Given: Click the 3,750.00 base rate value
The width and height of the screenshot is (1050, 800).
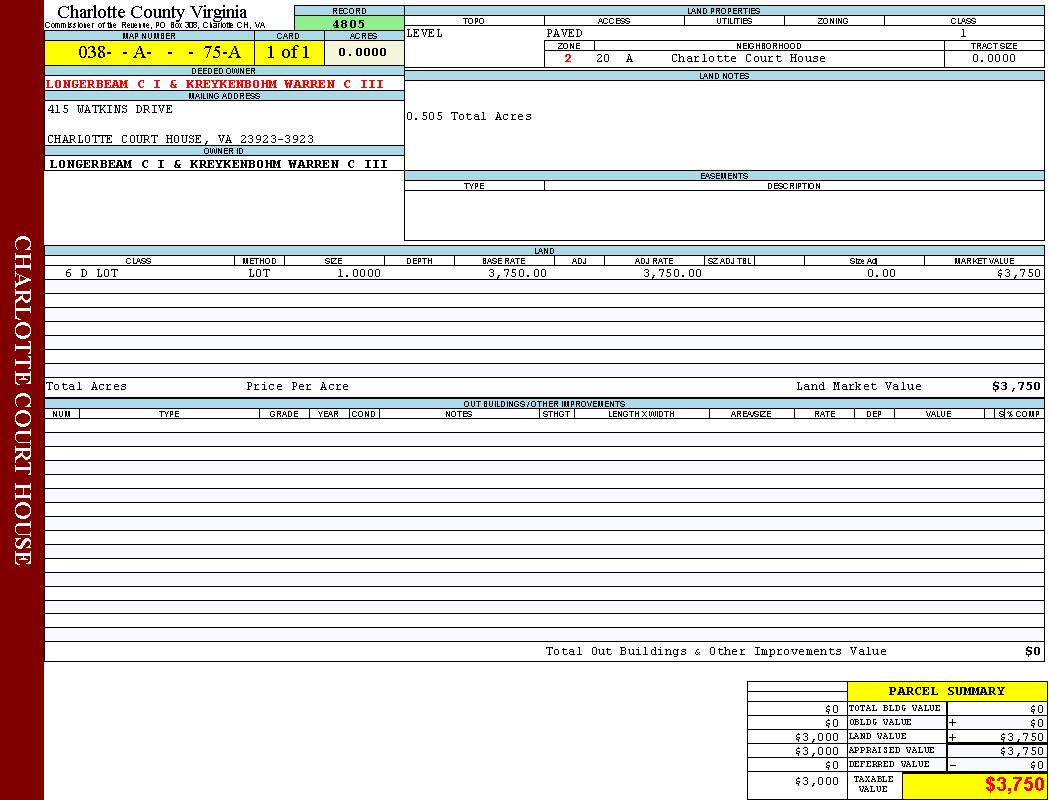Looking at the screenshot, I should [517, 273].
